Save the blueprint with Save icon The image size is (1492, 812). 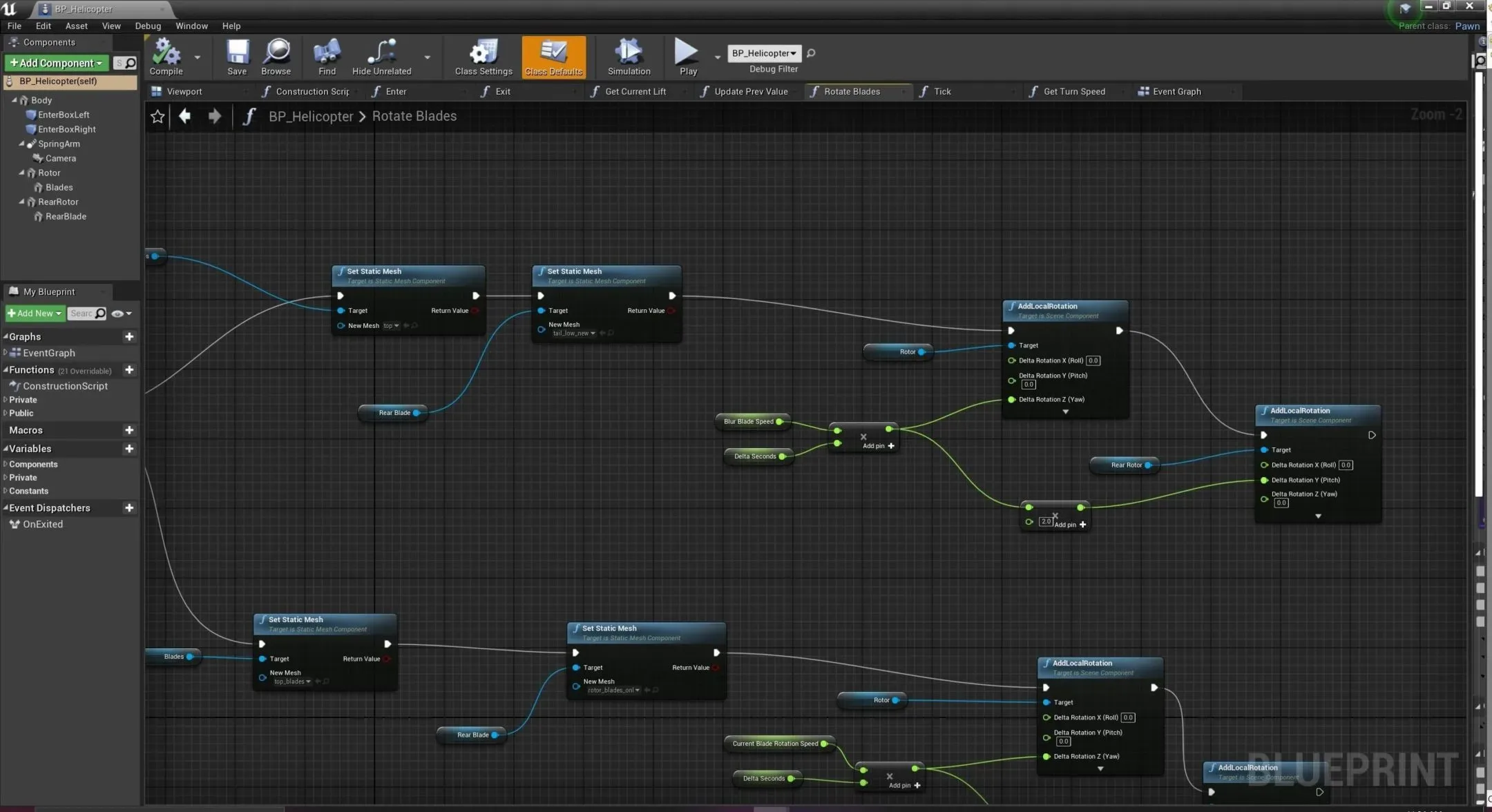[x=237, y=57]
